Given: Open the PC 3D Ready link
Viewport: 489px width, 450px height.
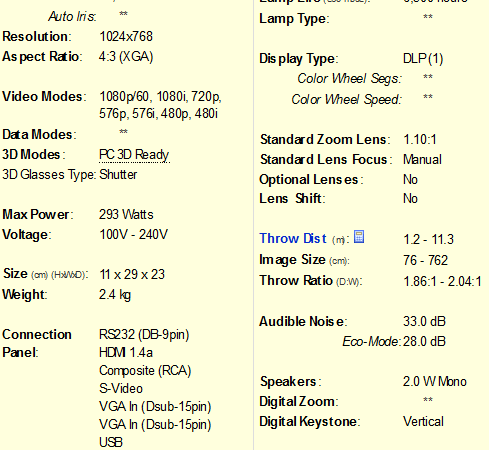Looking at the screenshot, I should [134, 155].
